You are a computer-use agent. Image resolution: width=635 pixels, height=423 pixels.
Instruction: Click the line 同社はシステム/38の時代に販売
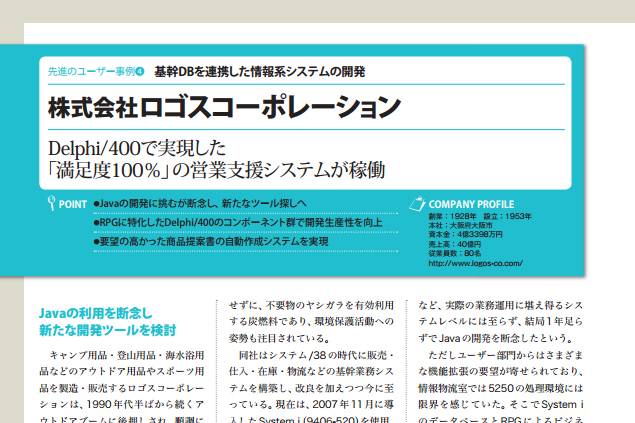316,355
